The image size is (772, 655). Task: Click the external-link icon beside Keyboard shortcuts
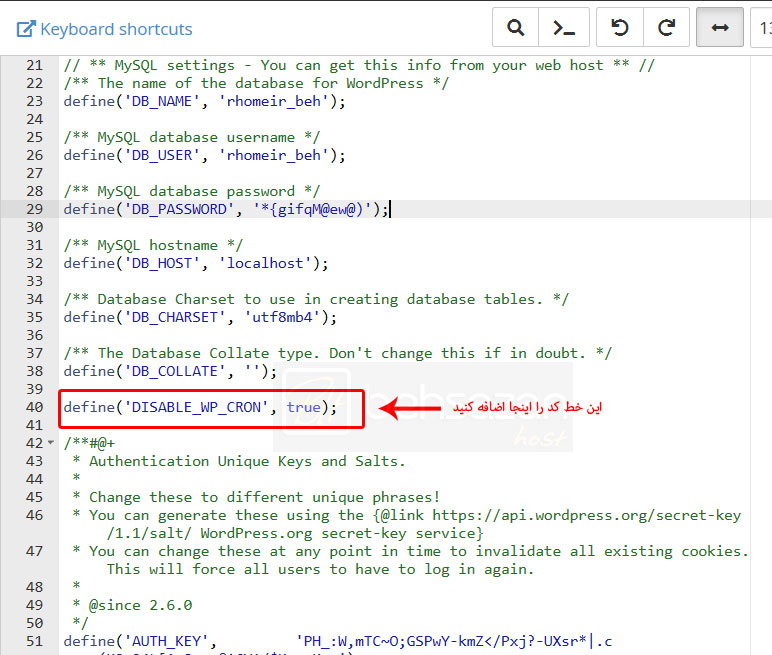click(x=26, y=29)
